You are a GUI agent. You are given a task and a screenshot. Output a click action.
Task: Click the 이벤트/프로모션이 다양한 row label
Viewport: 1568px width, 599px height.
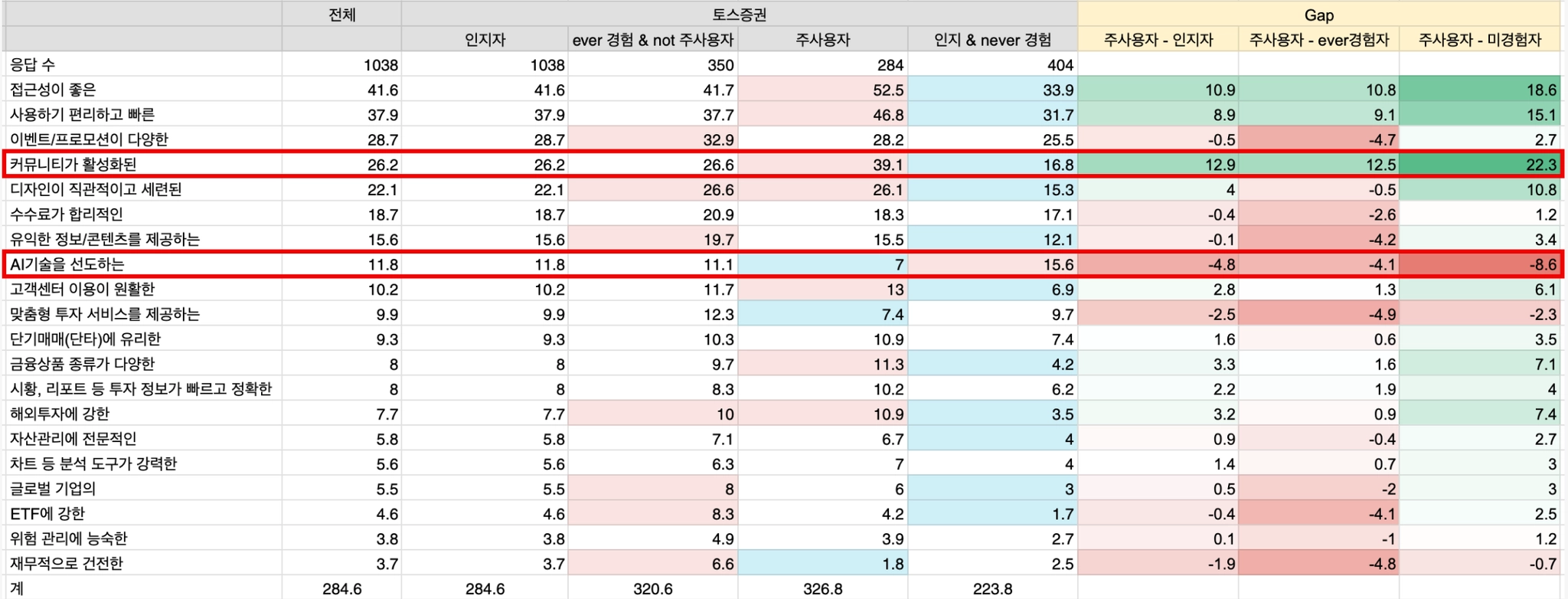(x=89, y=139)
